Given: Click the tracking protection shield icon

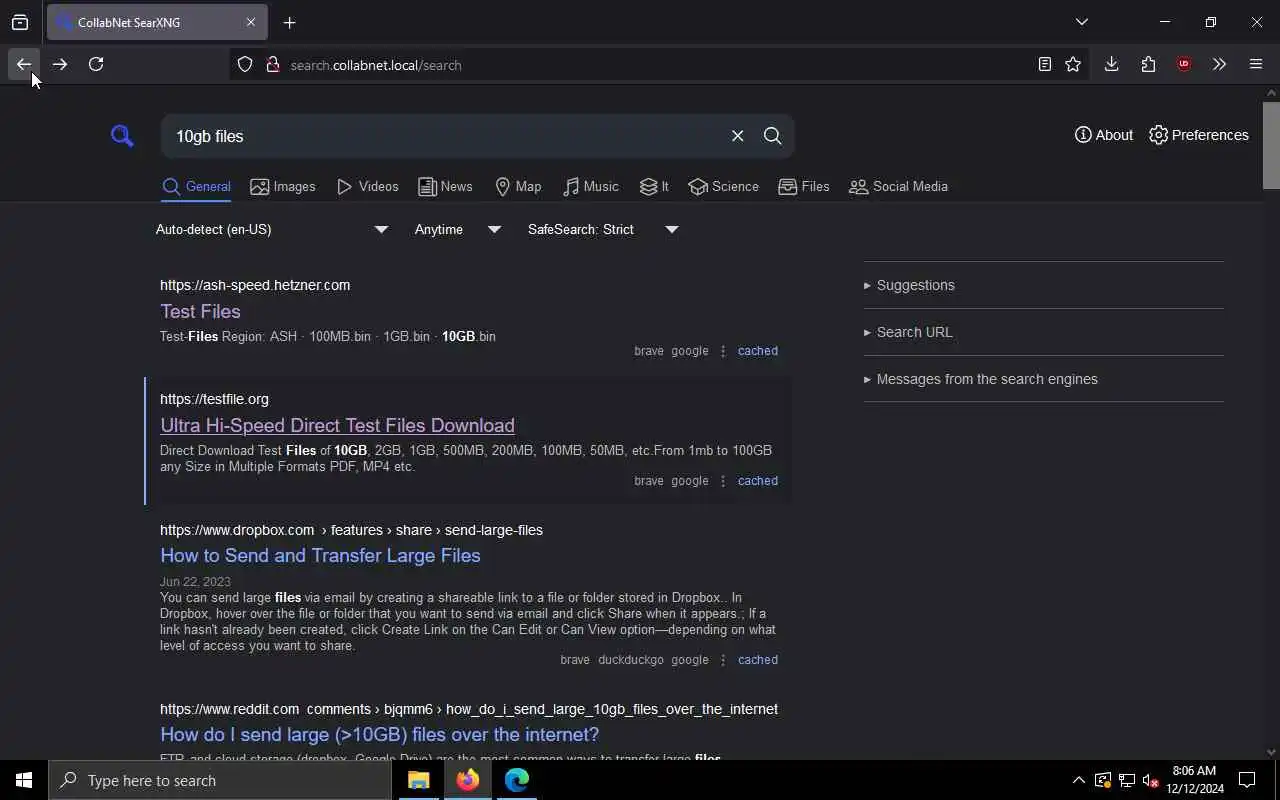Looking at the screenshot, I should click(245, 65).
